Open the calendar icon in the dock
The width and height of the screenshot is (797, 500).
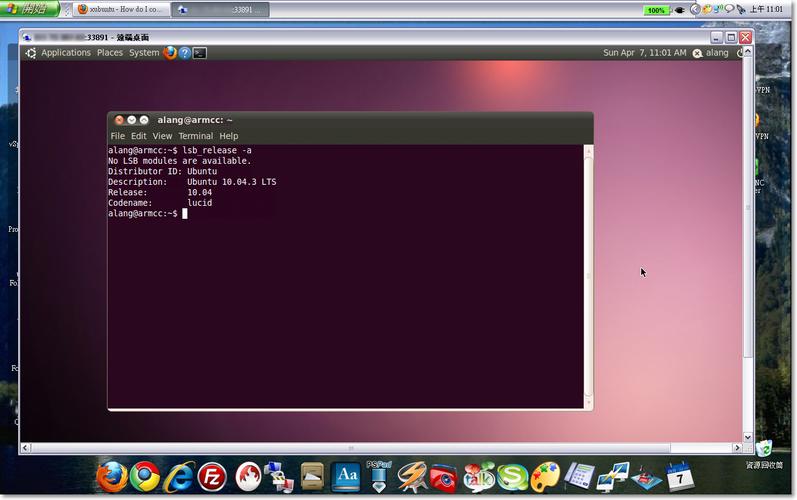point(680,477)
